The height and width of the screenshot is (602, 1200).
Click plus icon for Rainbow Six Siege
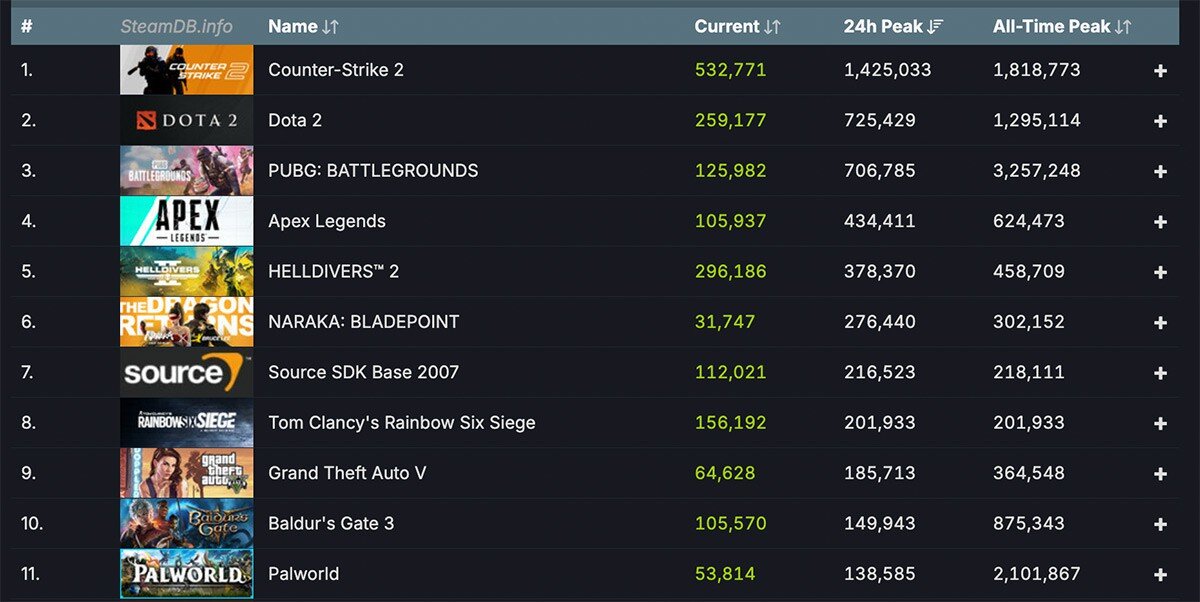click(1160, 423)
